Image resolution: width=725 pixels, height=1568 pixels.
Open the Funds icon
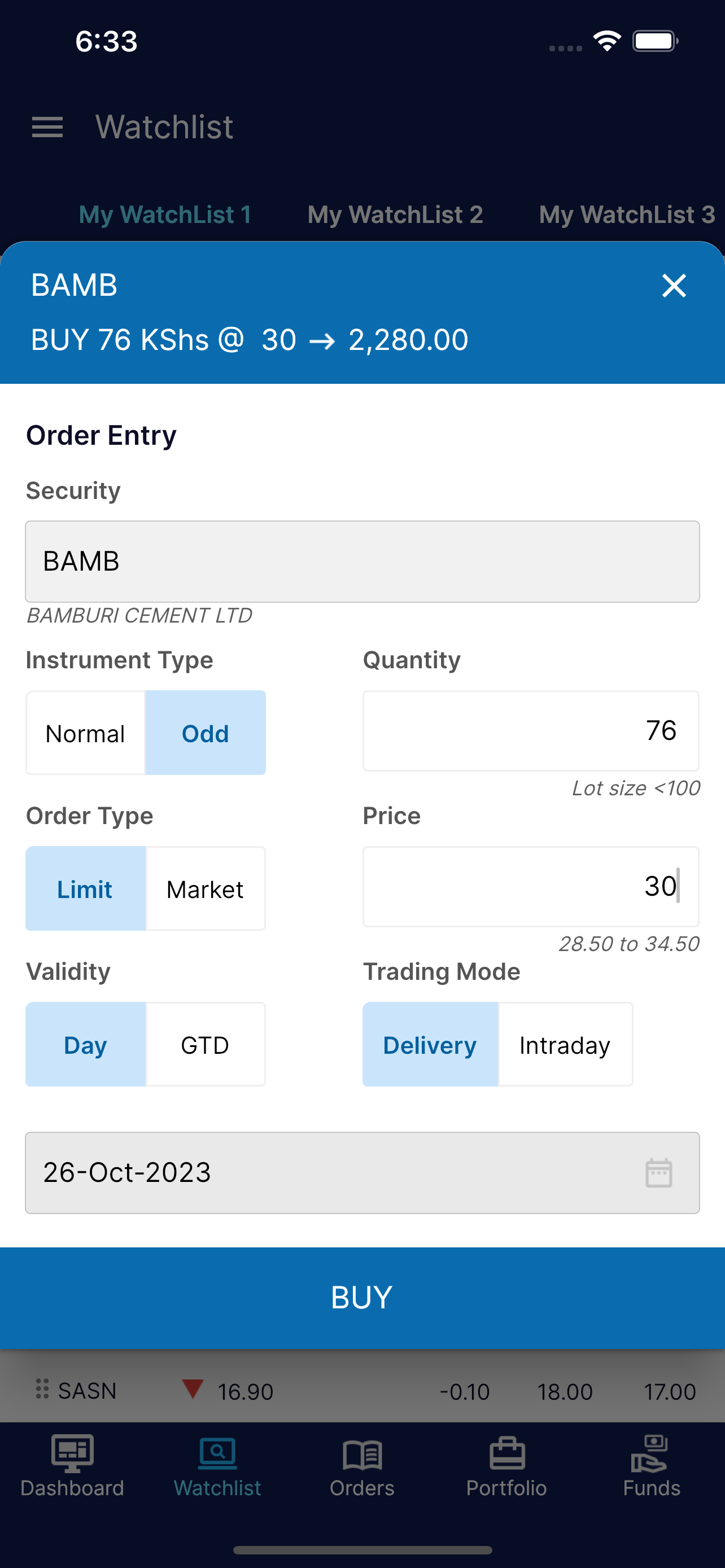[649, 1453]
